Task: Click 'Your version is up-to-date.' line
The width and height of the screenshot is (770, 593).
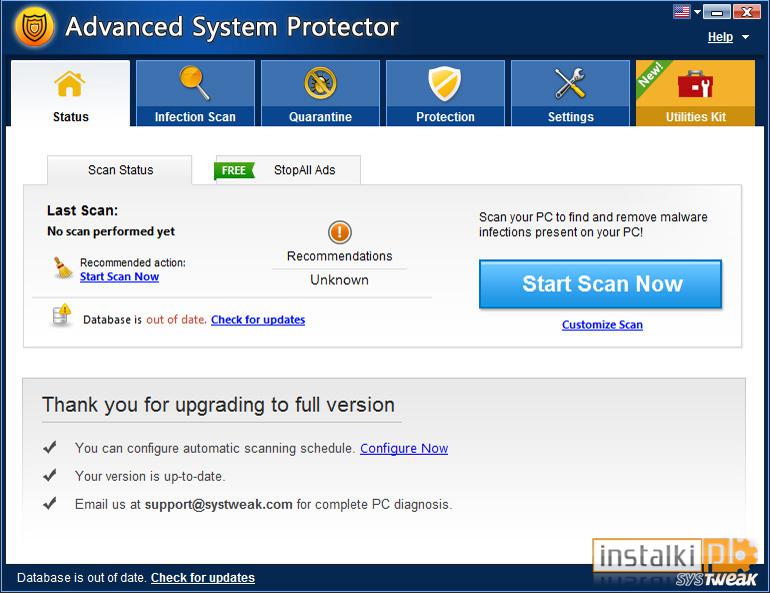Action: point(150,476)
